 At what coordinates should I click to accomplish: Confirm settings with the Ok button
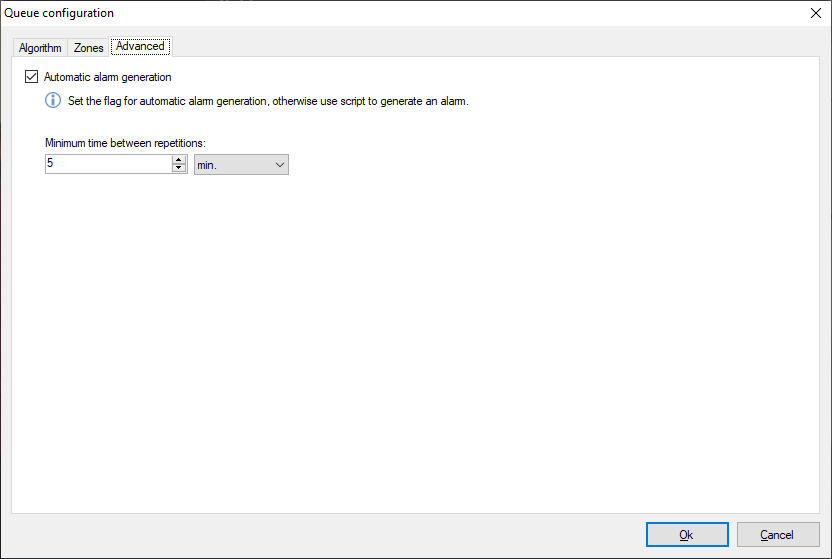tap(686, 535)
